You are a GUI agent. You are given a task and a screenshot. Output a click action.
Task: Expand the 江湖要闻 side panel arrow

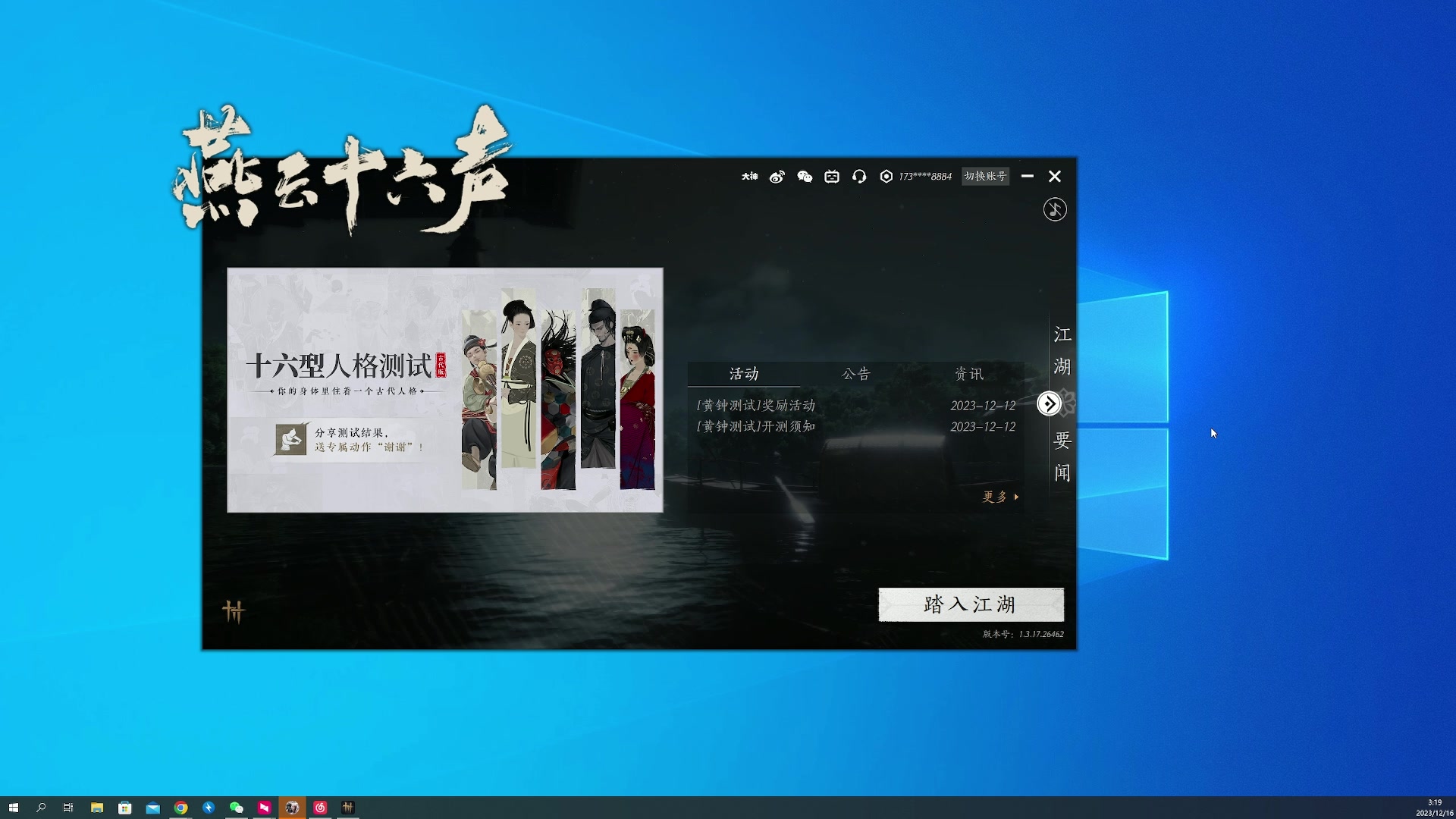1049,403
